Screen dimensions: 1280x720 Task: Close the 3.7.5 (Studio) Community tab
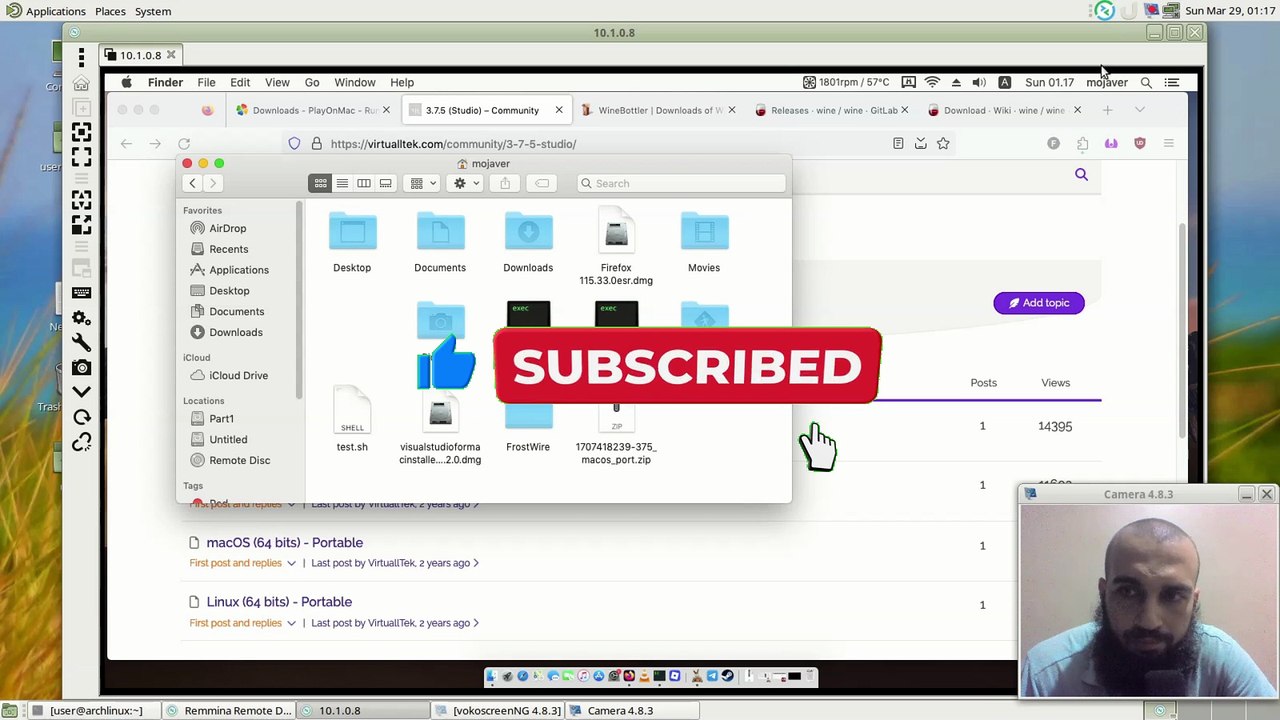559,110
